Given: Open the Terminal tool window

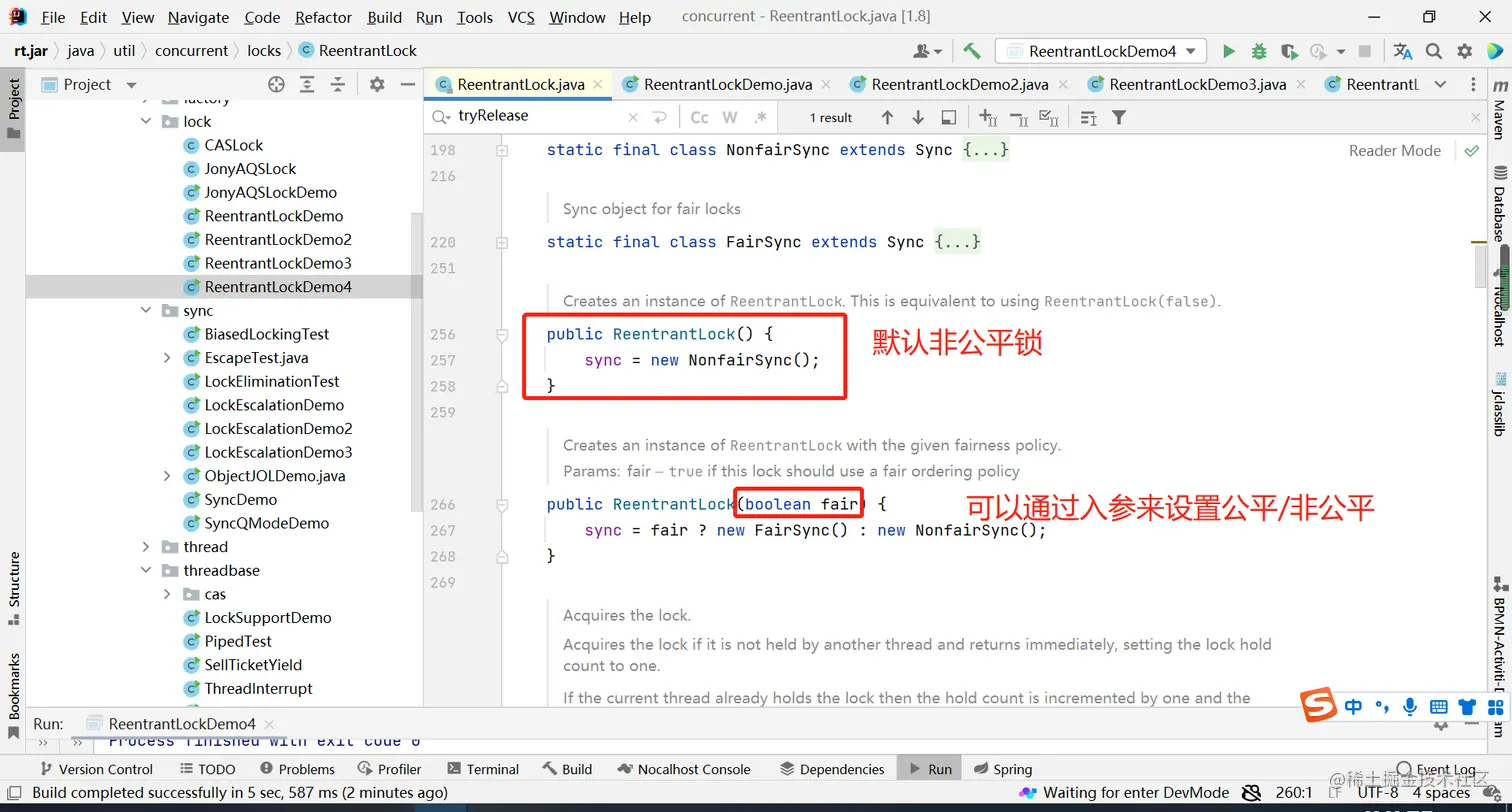Looking at the screenshot, I should (x=483, y=769).
